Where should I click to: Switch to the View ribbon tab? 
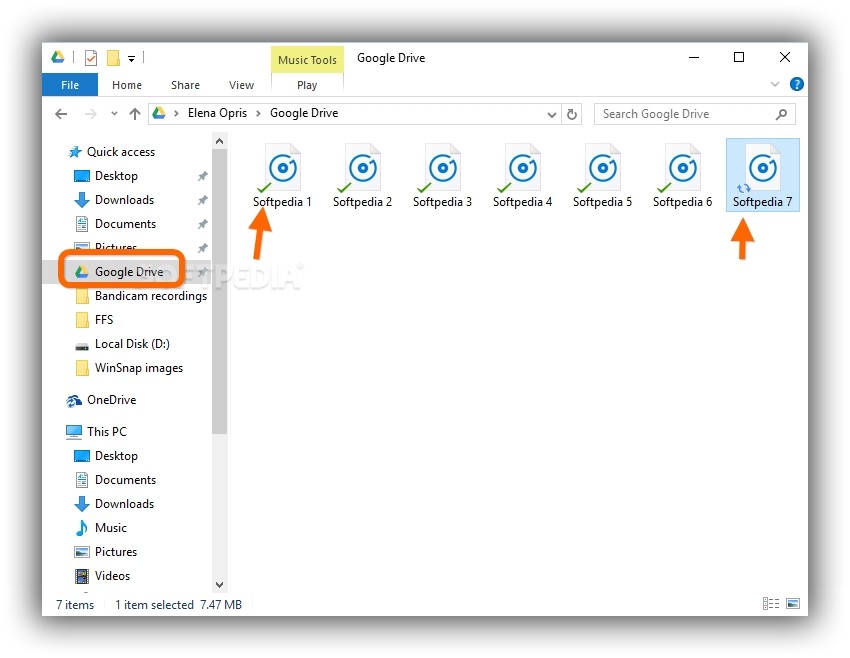[x=240, y=85]
